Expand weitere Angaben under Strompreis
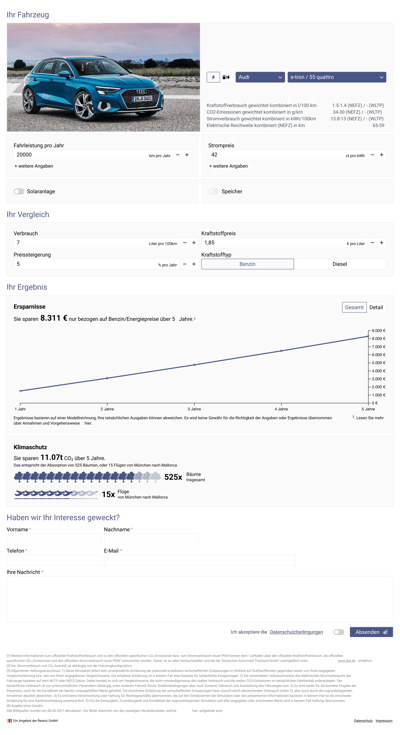Screen dimensions: 400x735 click(x=228, y=166)
